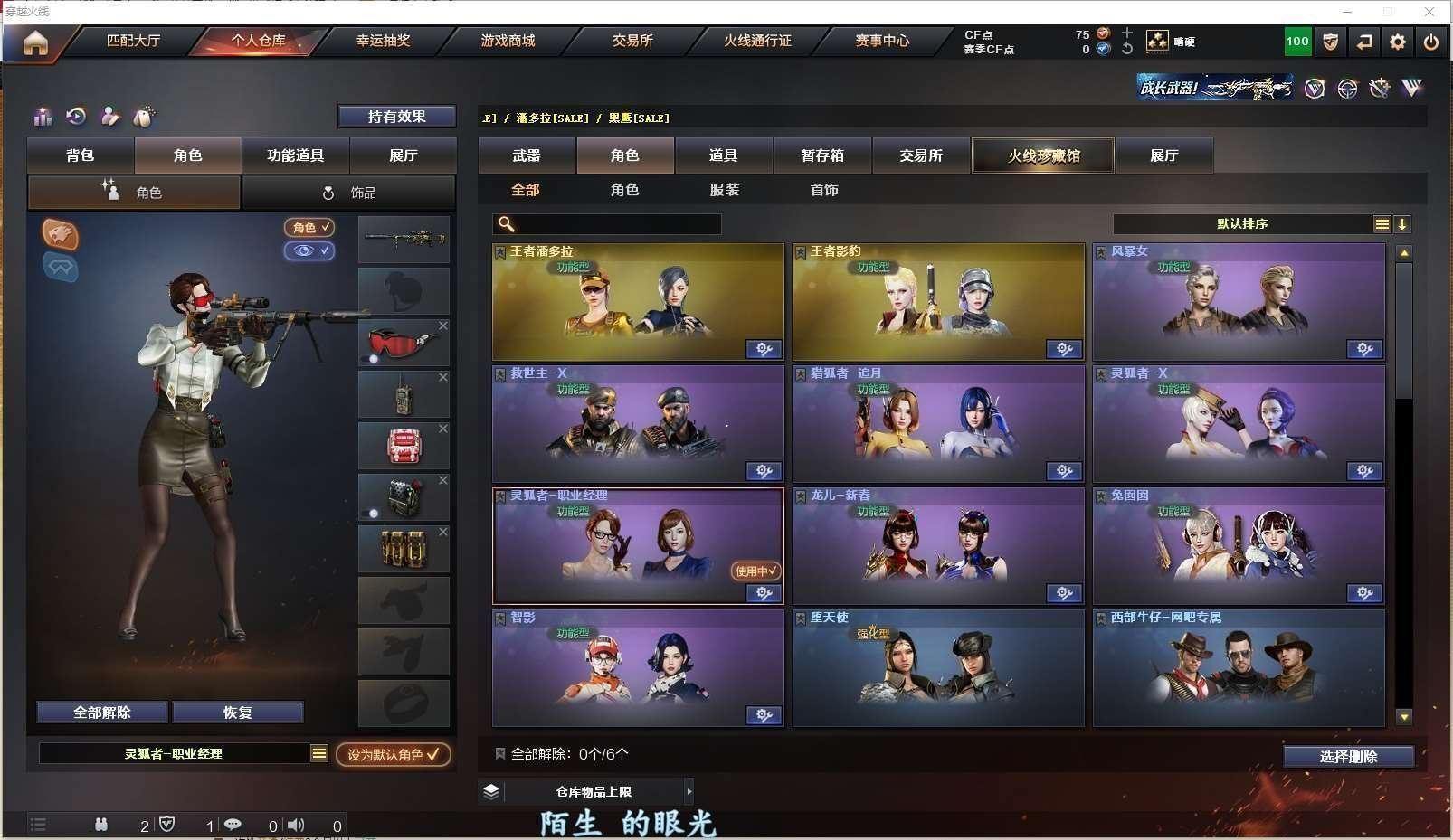Expand the 仓库物品上限 arrow
This screenshot has height=840, width=1453.
pyautogui.click(x=689, y=792)
